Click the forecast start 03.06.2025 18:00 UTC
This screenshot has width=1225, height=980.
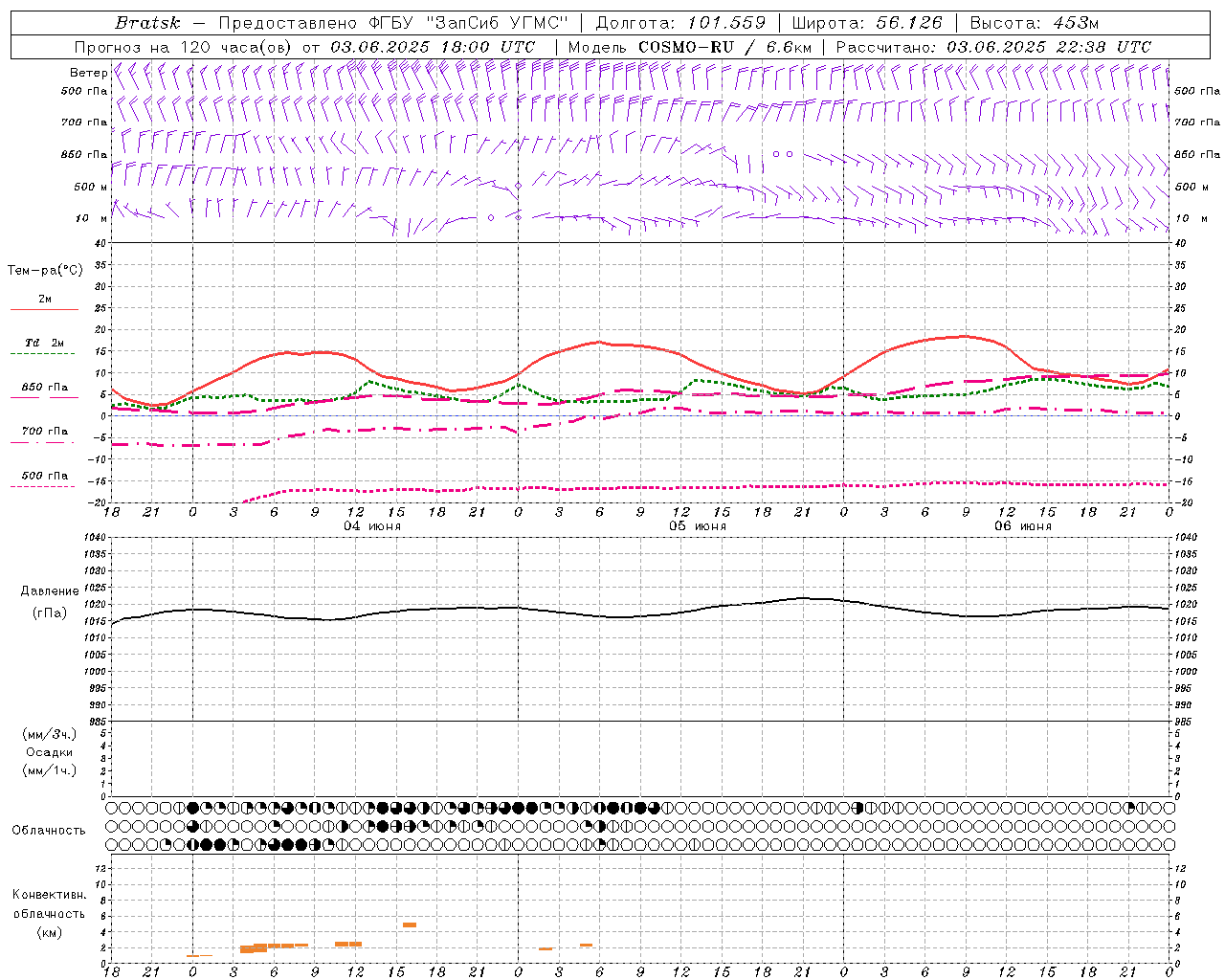pos(433,47)
